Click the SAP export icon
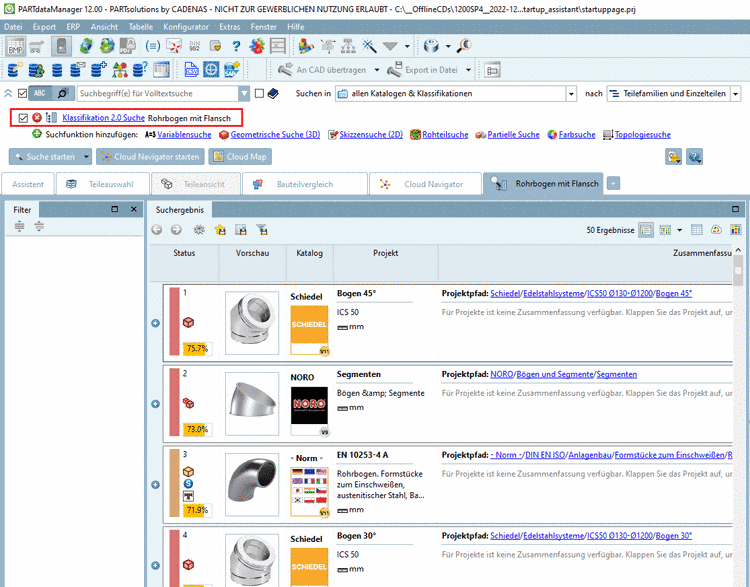 pos(232,70)
